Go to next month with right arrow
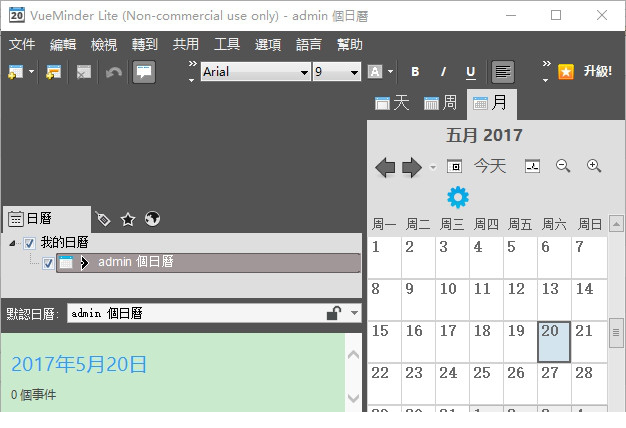 click(x=412, y=167)
